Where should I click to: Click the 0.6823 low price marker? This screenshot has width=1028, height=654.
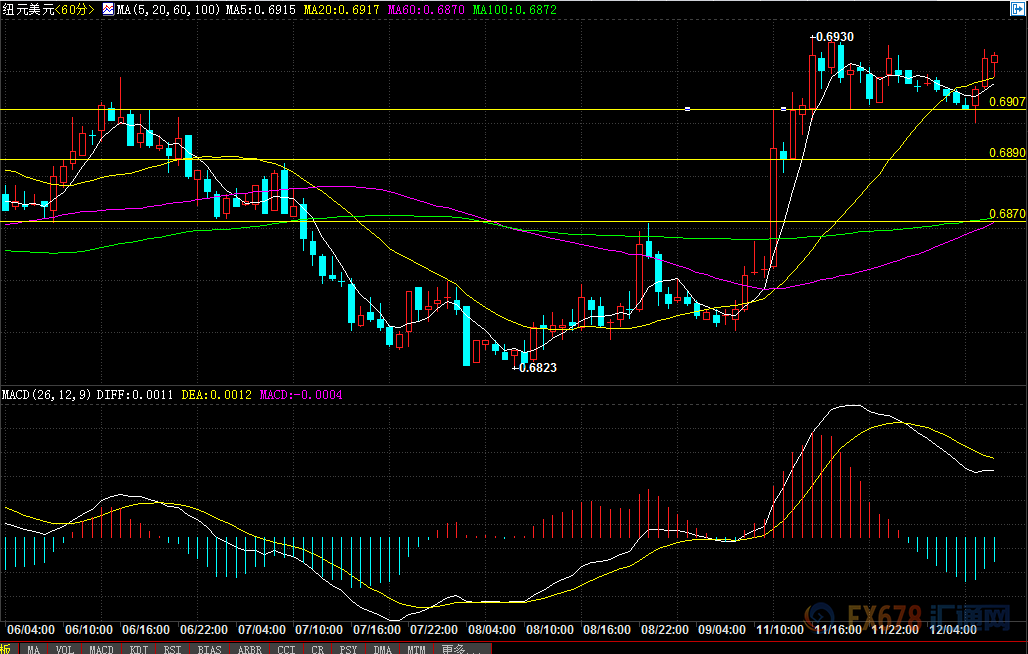534,368
